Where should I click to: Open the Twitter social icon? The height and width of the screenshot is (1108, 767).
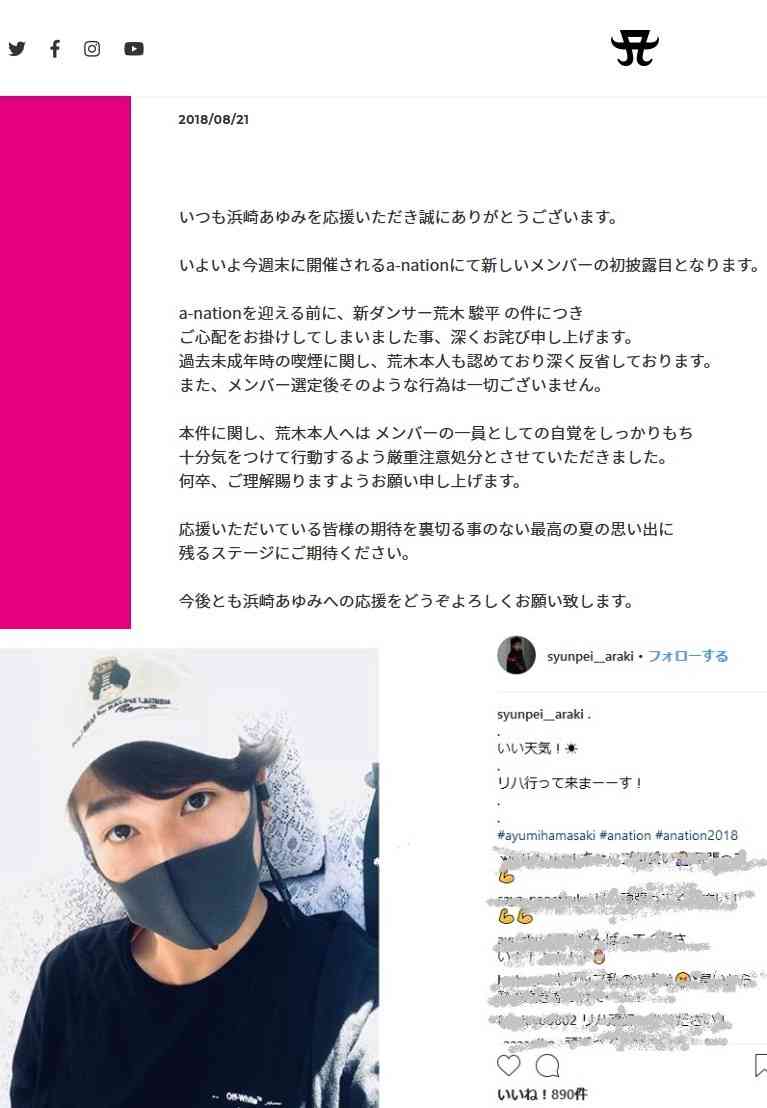(x=17, y=49)
